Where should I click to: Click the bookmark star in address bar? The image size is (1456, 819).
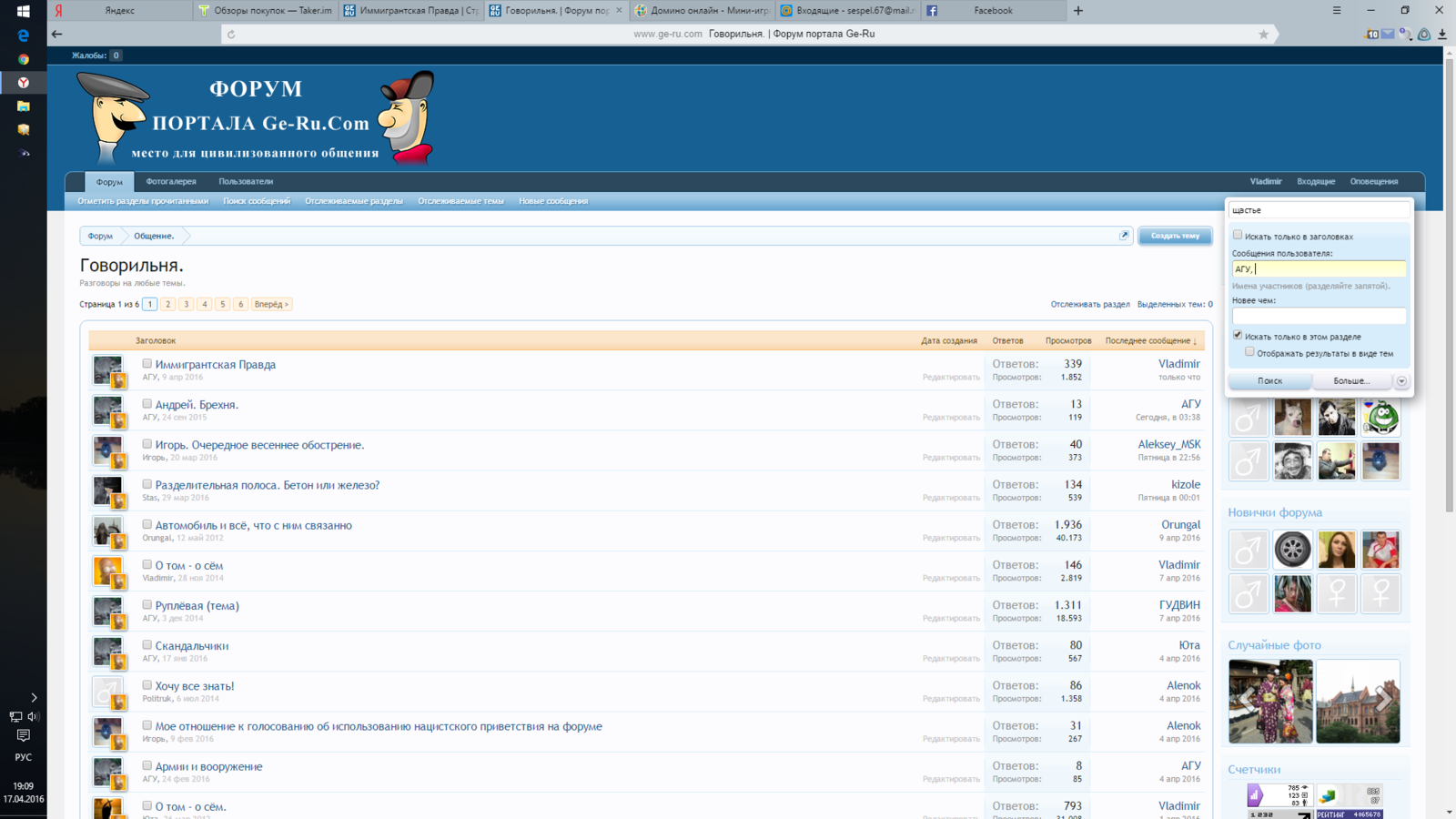(x=1263, y=35)
